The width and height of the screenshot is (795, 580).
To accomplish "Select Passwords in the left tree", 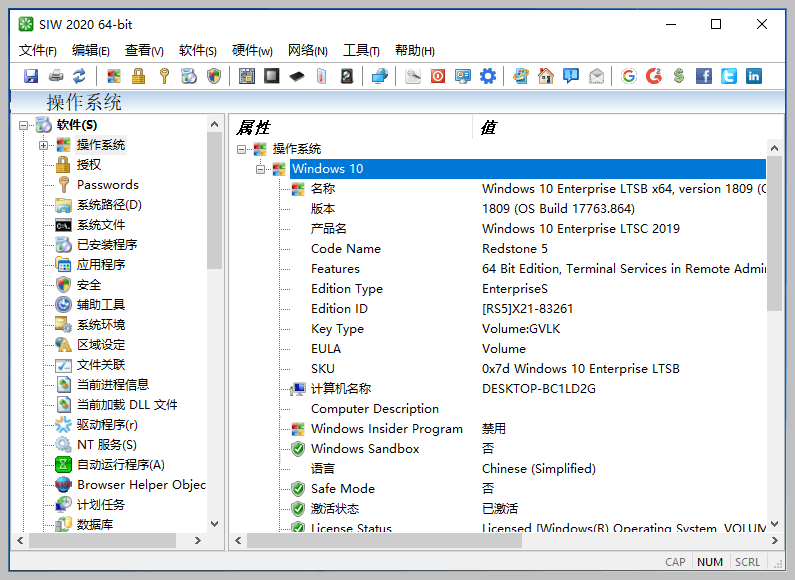I will click(x=108, y=185).
